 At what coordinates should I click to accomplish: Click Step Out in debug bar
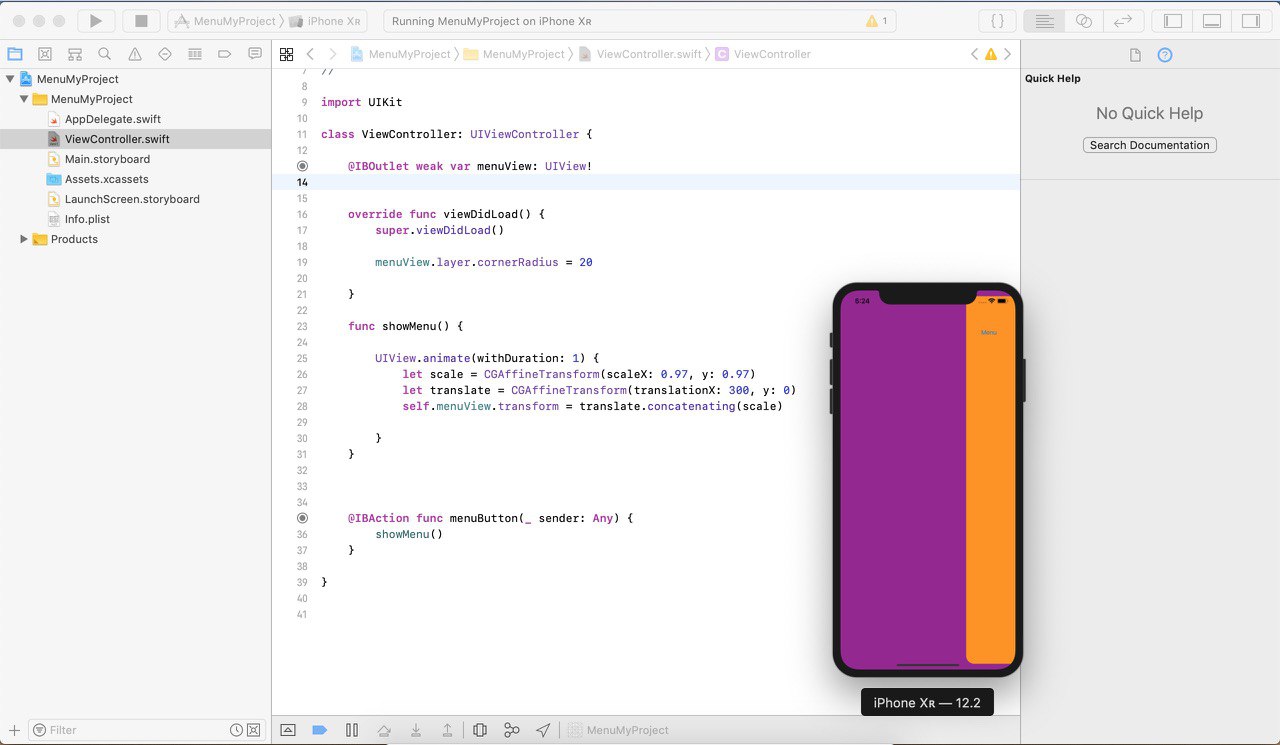[x=448, y=730]
